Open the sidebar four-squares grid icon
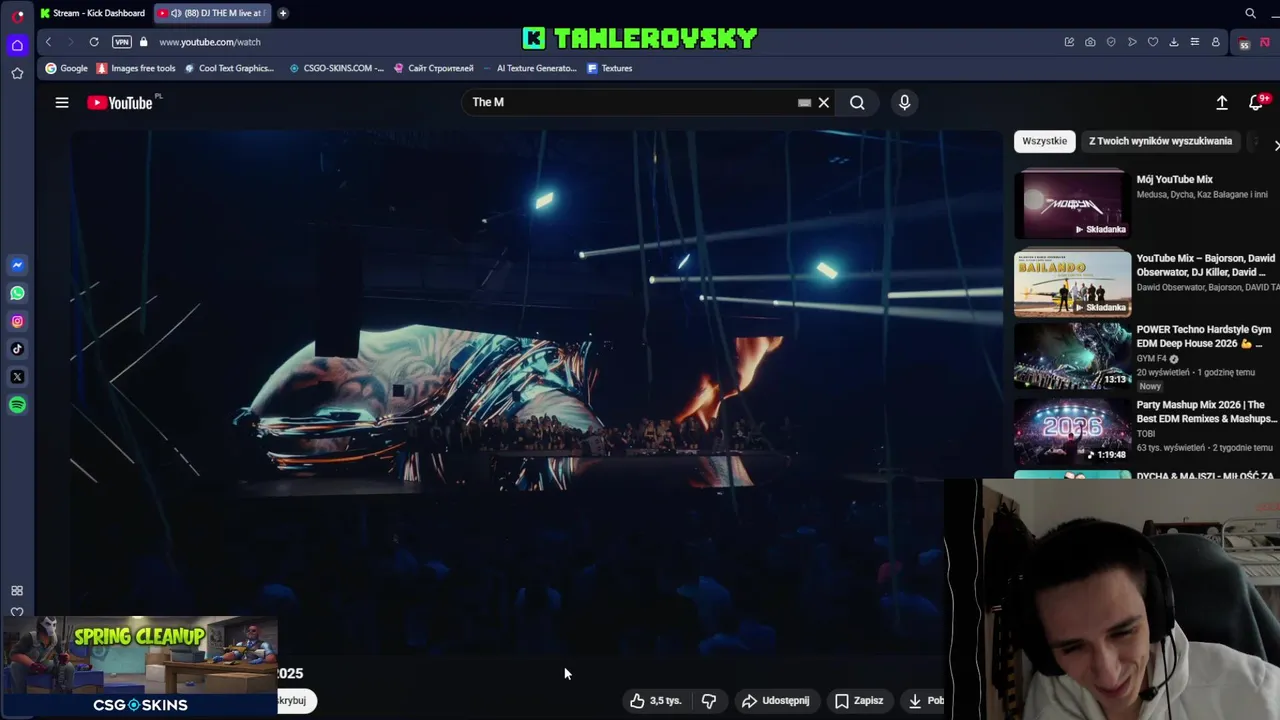The height and width of the screenshot is (720, 1280). [x=17, y=591]
